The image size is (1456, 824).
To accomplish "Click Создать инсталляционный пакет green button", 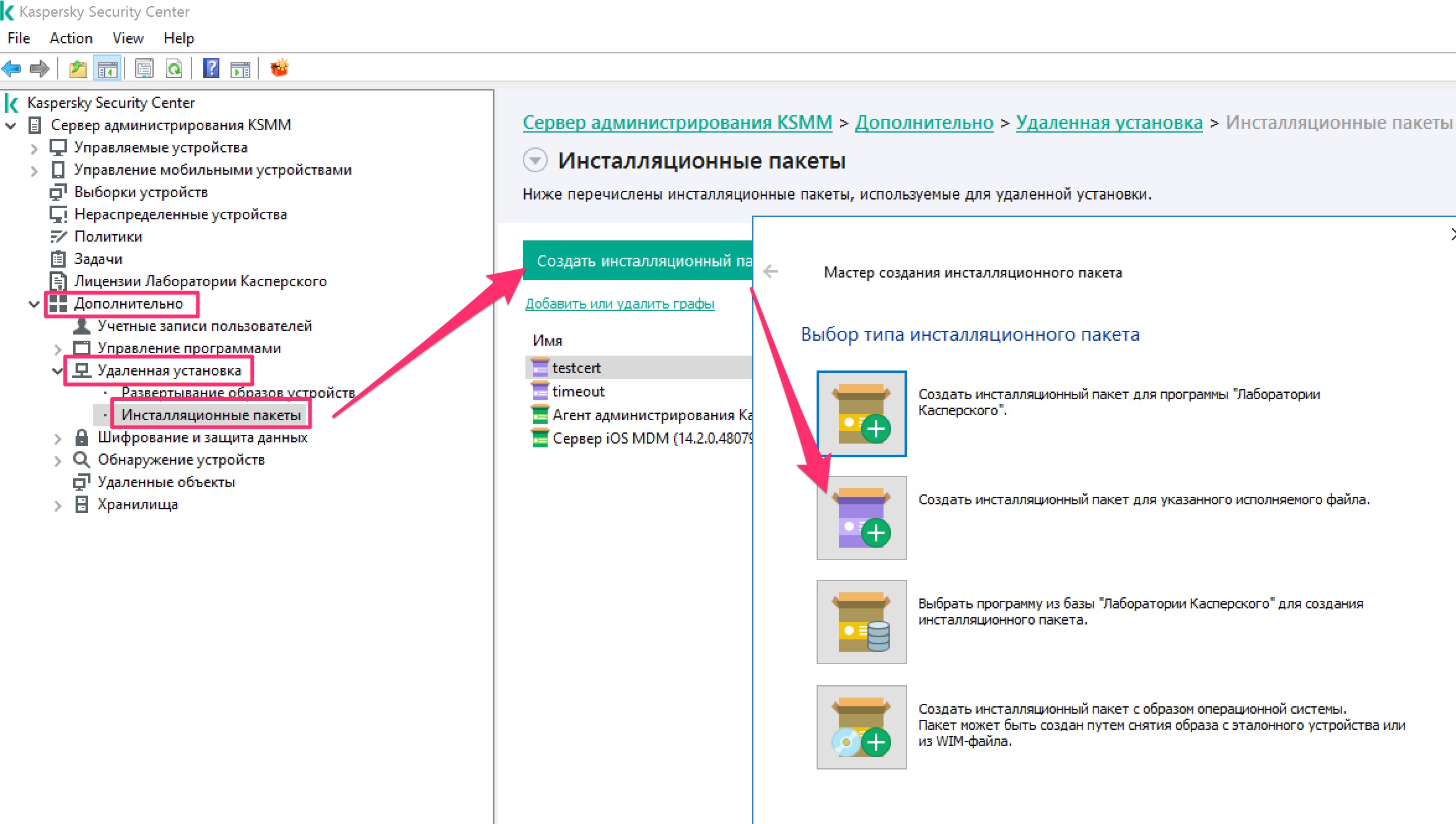I will point(638,261).
